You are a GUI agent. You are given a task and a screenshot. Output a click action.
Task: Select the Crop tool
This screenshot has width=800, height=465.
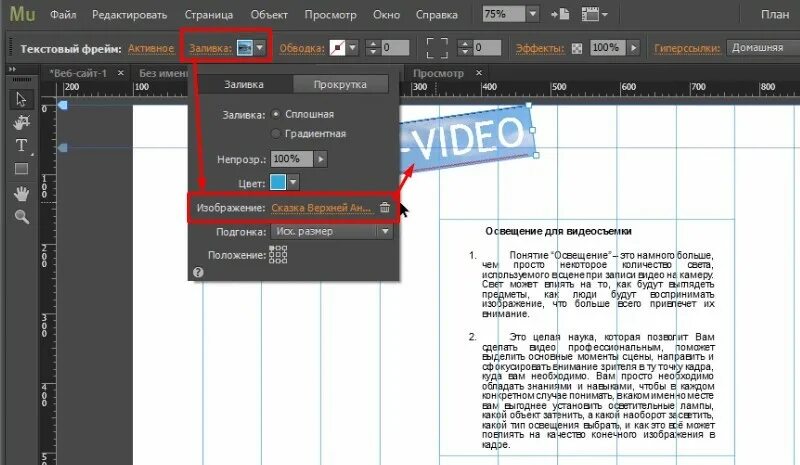pyautogui.click(x=21, y=122)
